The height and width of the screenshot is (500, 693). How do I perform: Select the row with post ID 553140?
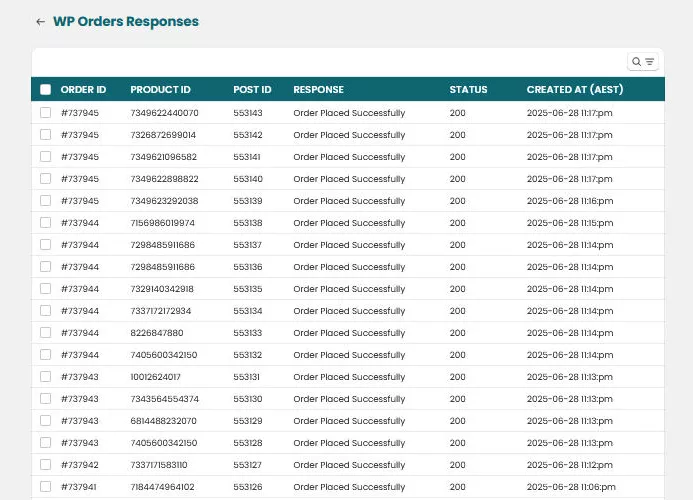pyautogui.click(x=46, y=179)
